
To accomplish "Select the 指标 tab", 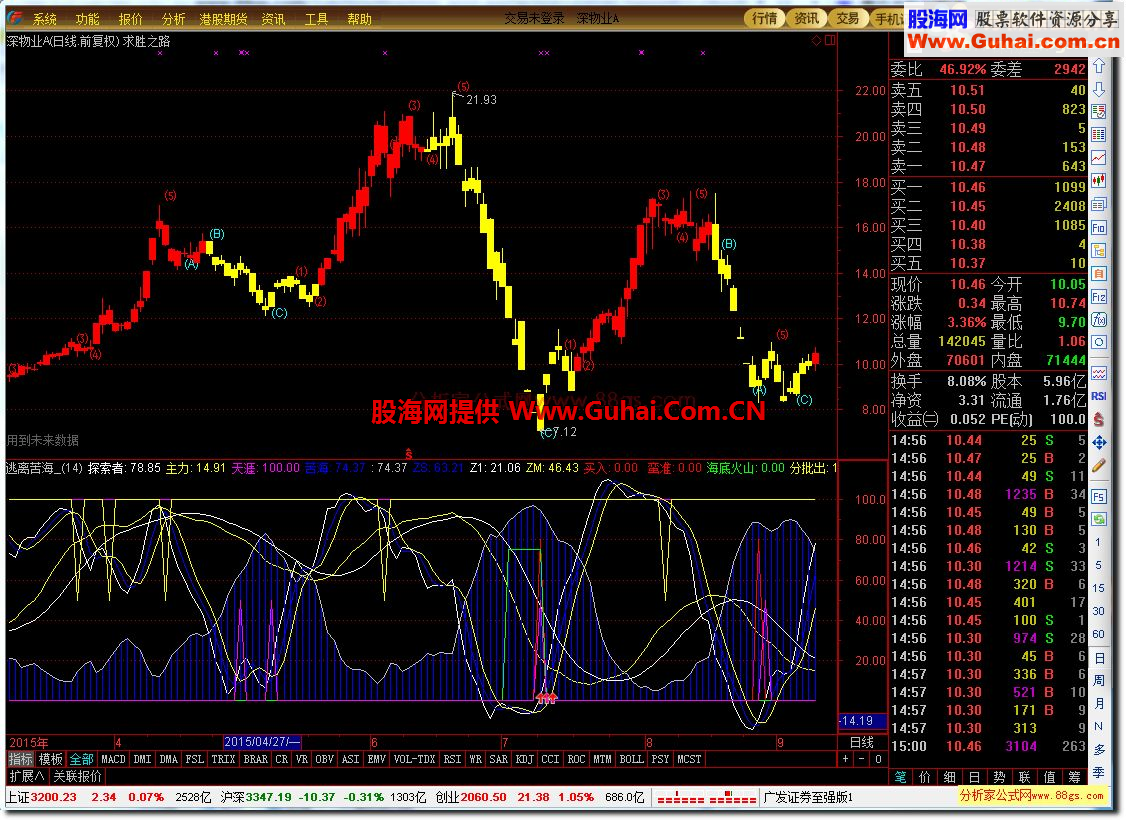I will (21, 759).
